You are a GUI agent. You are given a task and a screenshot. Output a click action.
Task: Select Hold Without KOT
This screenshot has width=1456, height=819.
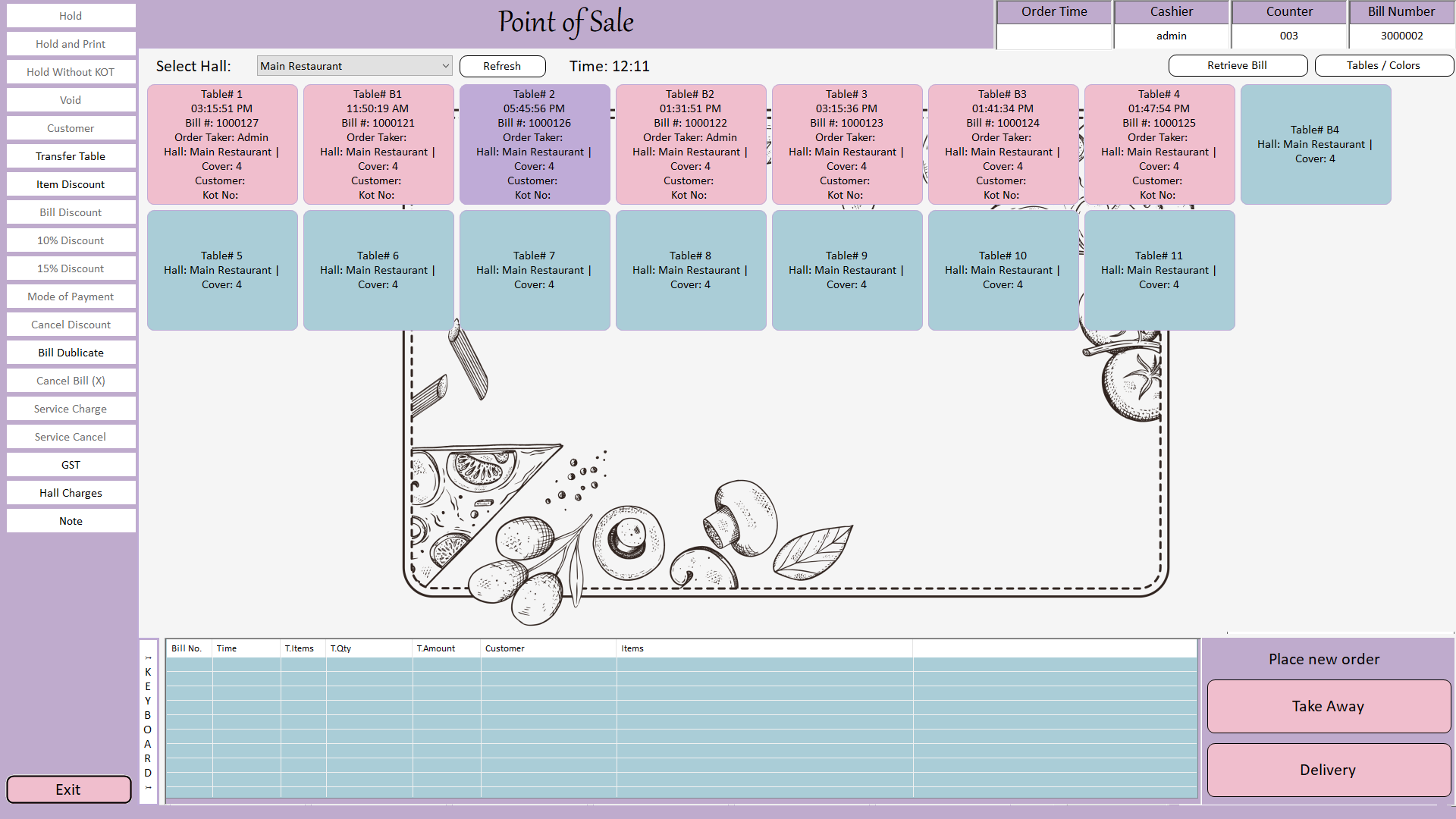coord(71,72)
